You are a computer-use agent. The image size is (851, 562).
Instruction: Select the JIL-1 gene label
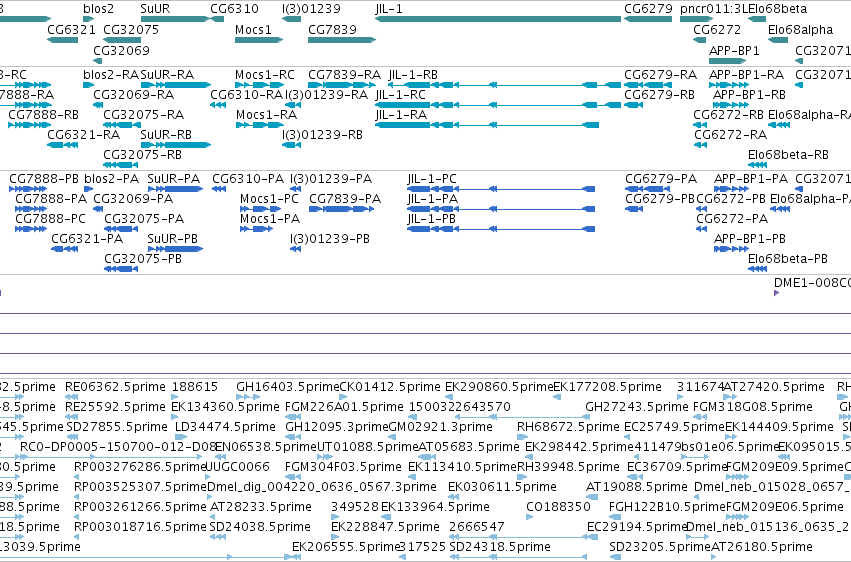(x=389, y=9)
